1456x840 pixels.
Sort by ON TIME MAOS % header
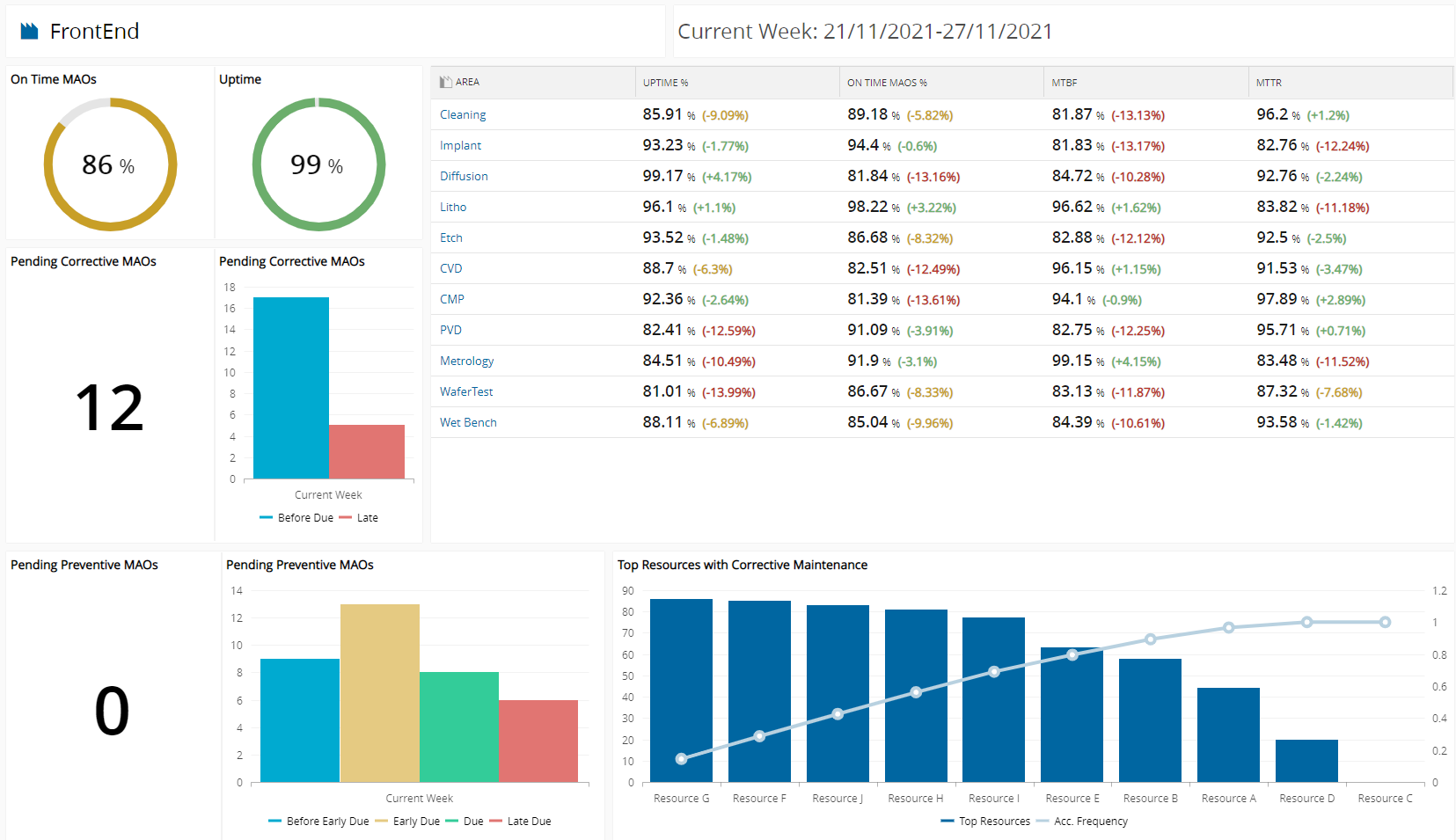point(887,83)
